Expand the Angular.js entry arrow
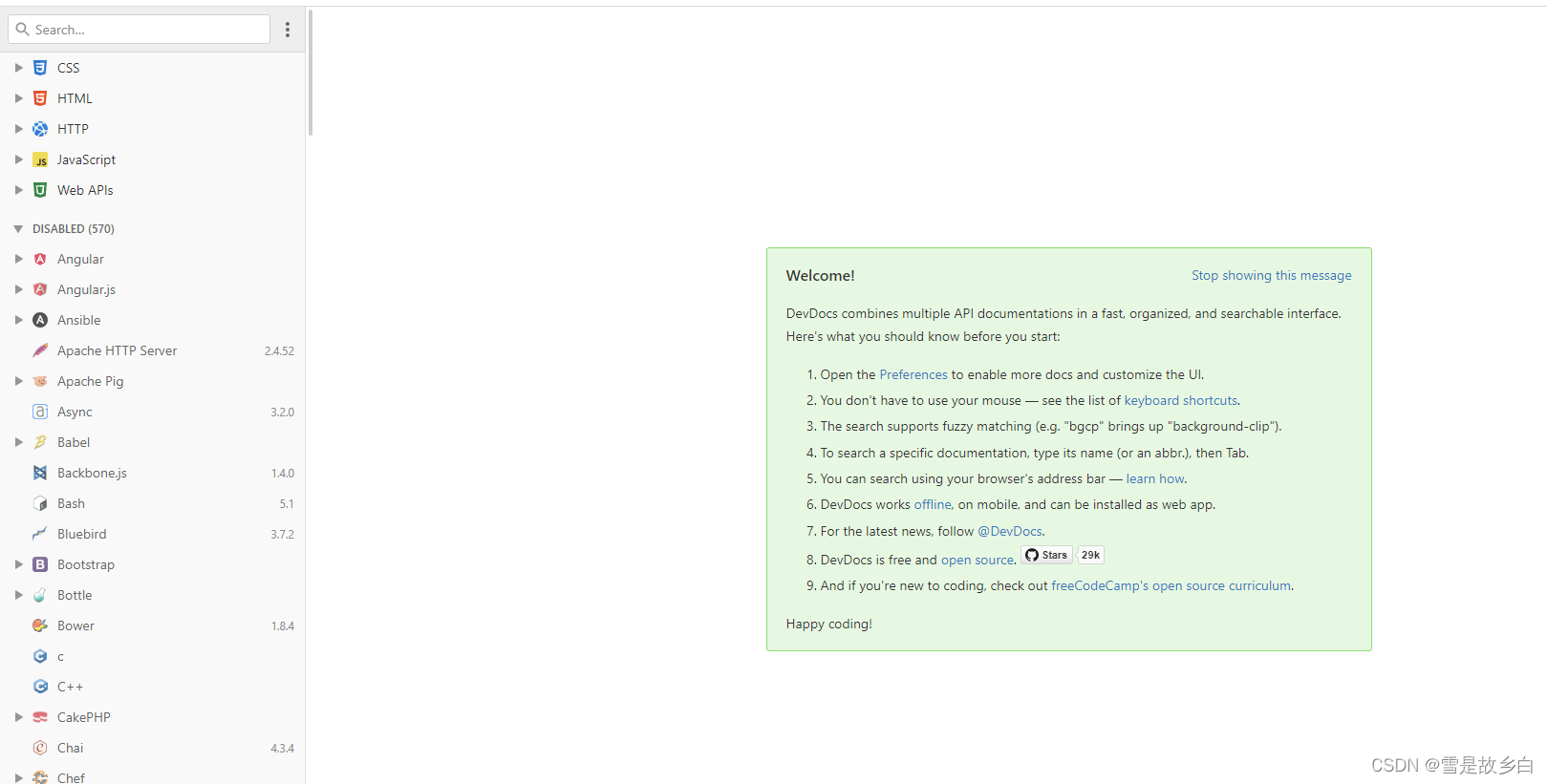 coord(18,289)
